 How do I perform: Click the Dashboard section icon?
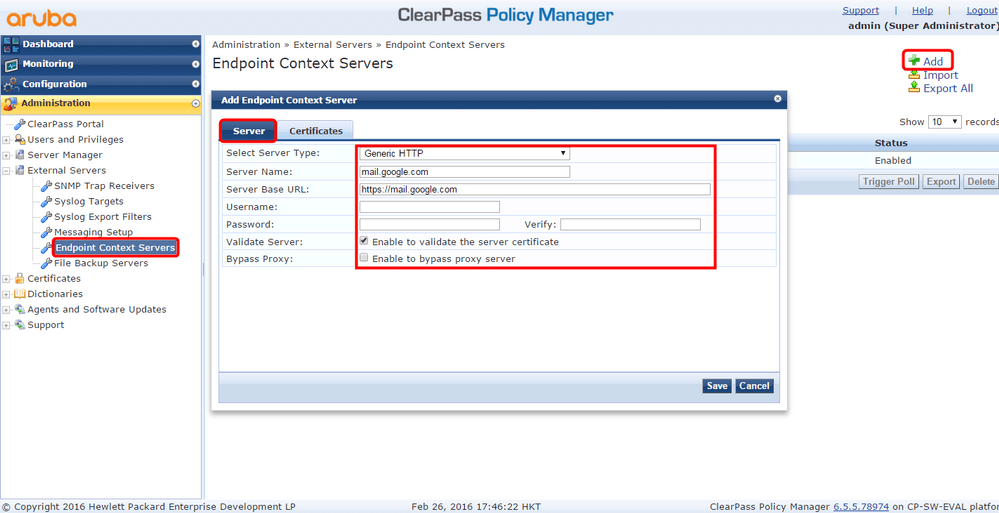click(x=11, y=44)
